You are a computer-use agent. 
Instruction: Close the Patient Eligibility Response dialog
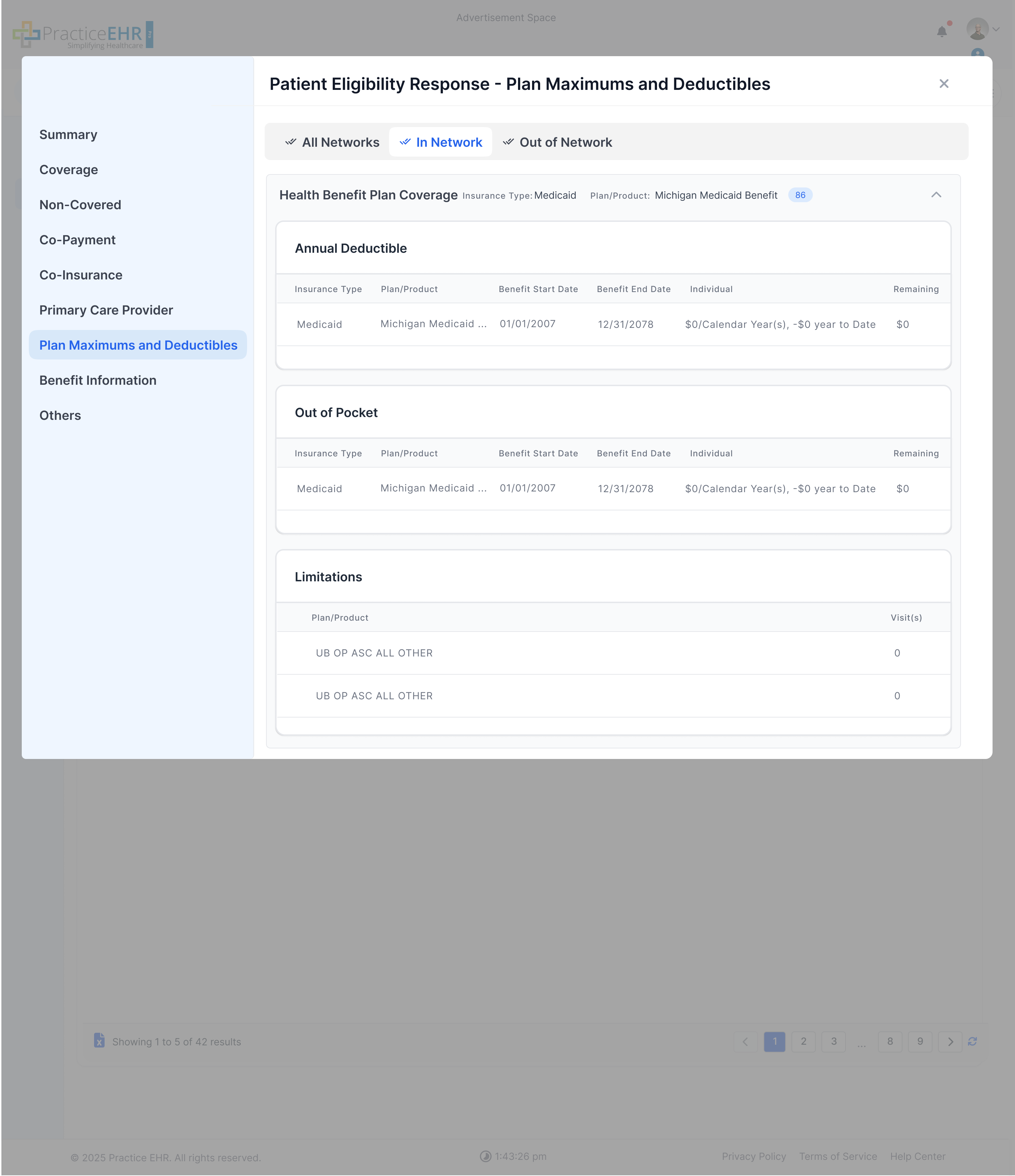943,84
